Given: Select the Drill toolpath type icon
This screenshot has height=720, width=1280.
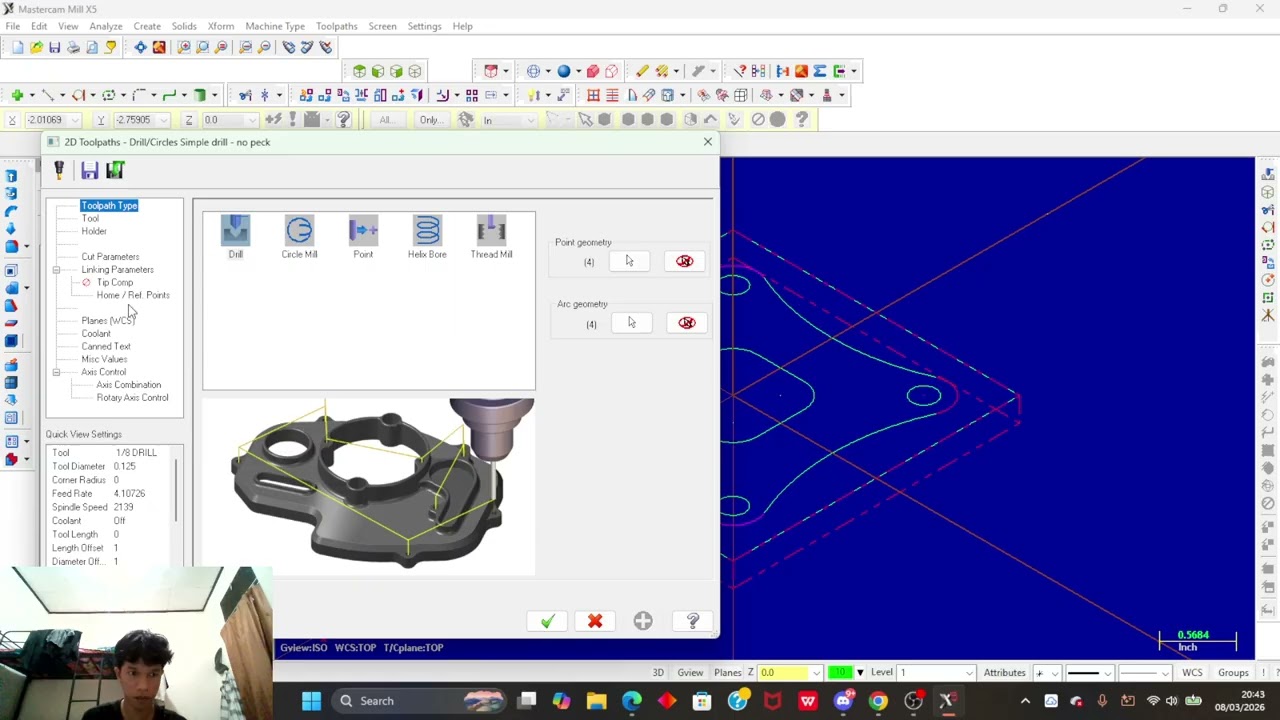Looking at the screenshot, I should pos(236,232).
